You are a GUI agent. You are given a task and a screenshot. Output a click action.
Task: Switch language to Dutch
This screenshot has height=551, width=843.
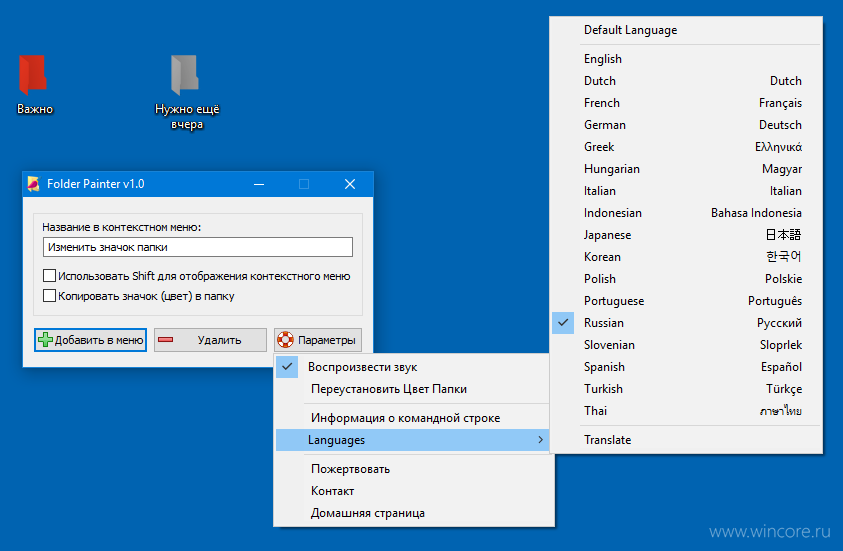tap(686, 81)
